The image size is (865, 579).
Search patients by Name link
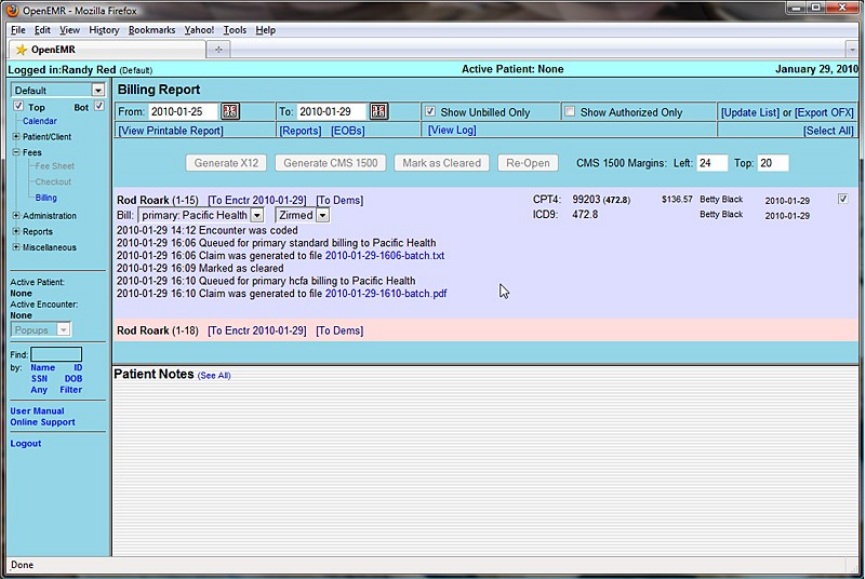(42, 368)
